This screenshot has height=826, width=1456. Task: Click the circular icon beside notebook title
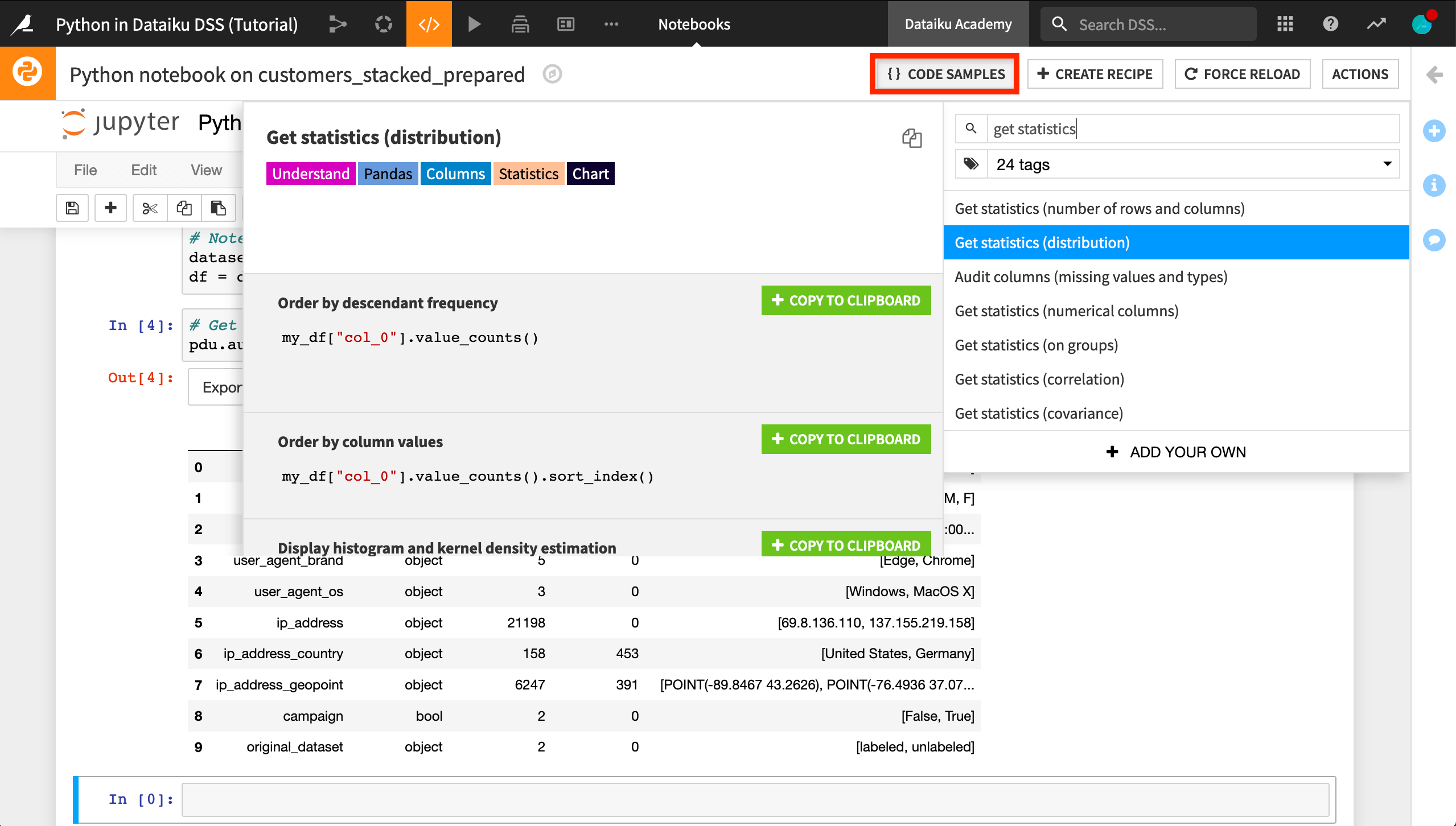pyautogui.click(x=552, y=74)
